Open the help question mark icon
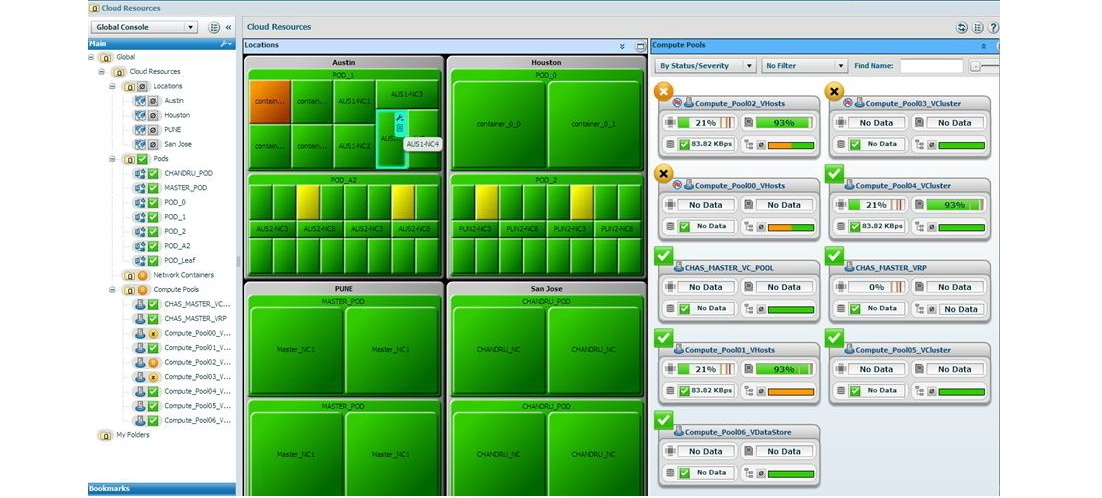Image resolution: width=1102 pixels, height=498 pixels. (x=993, y=27)
